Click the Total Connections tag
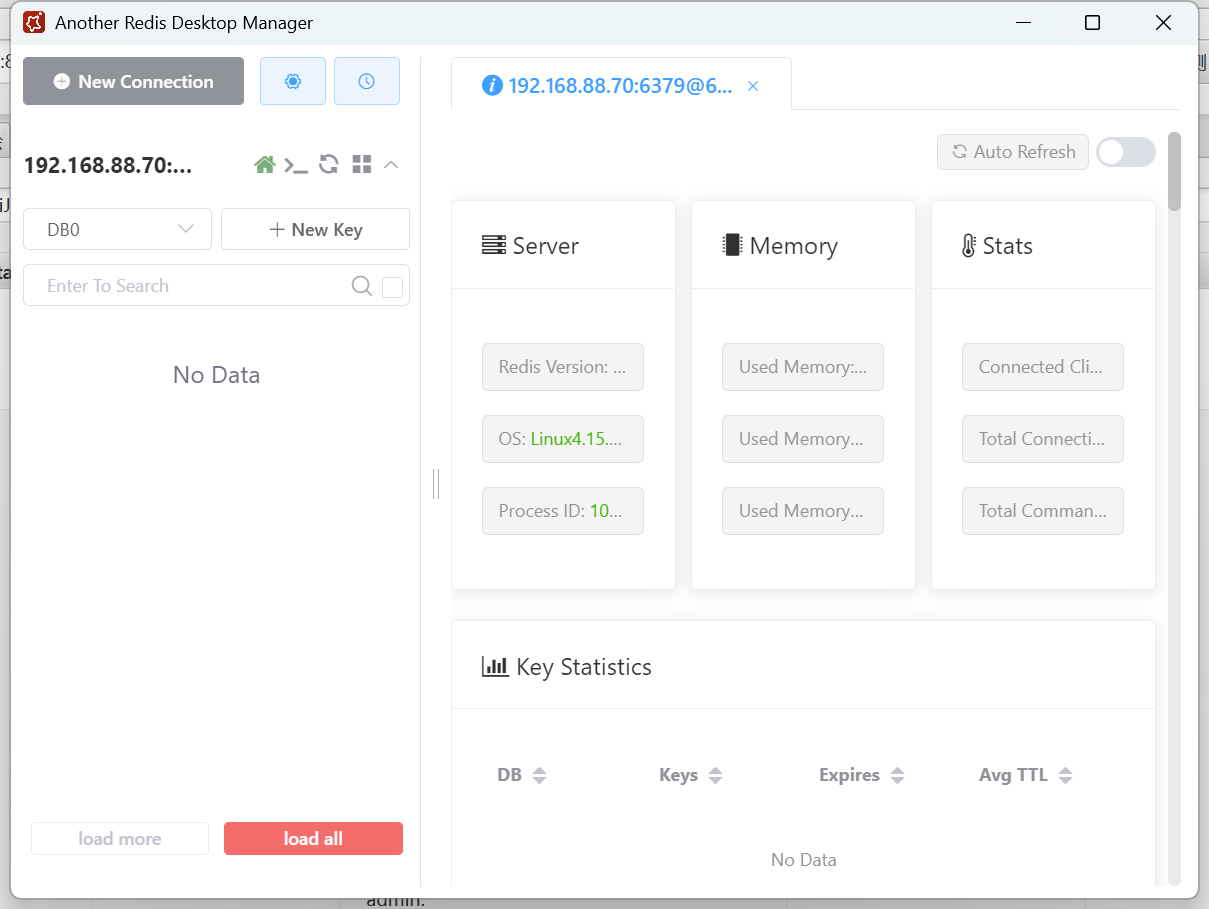1209x909 pixels. tap(1043, 439)
